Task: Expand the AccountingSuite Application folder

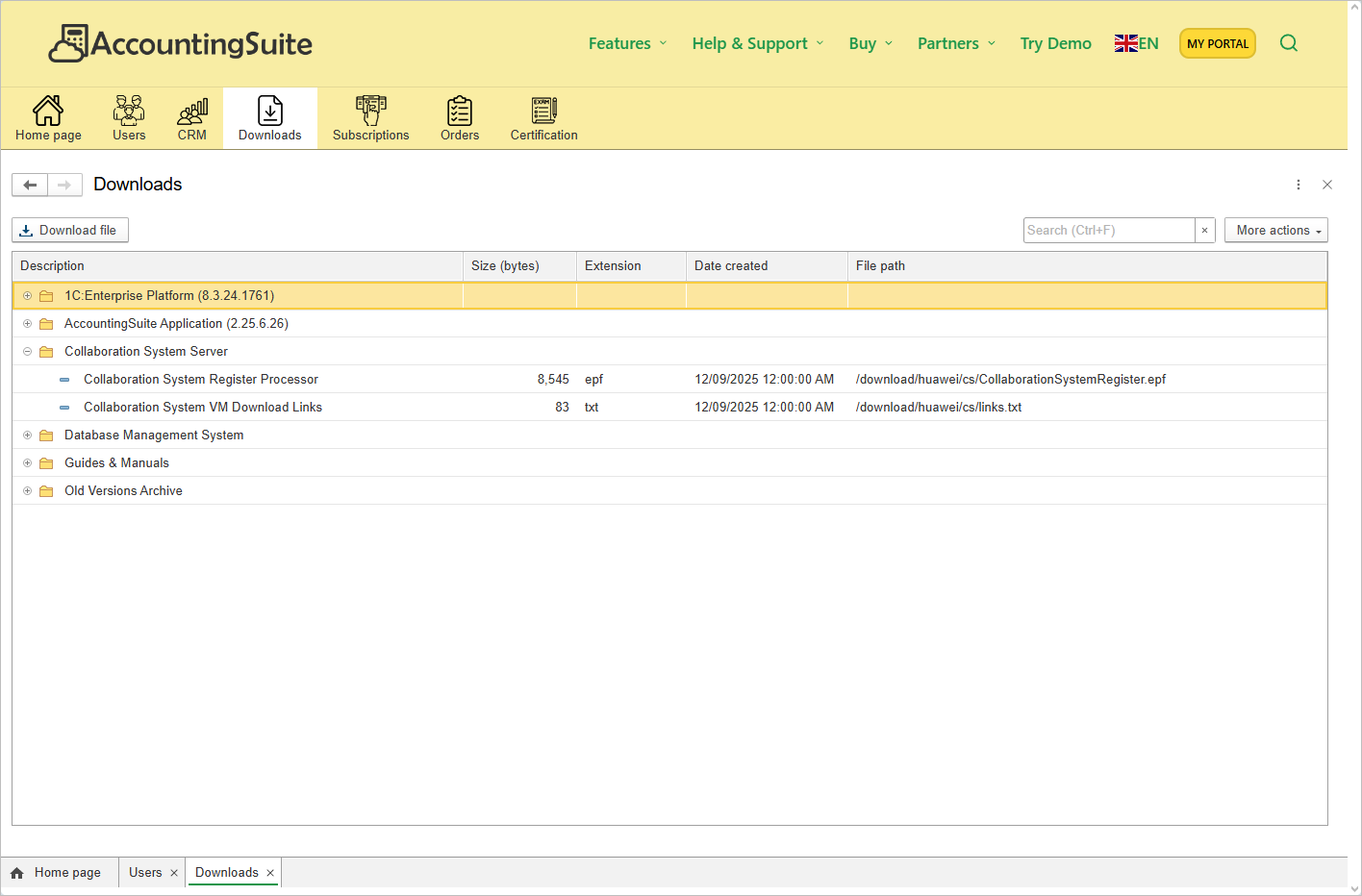Action: tap(27, 324)
